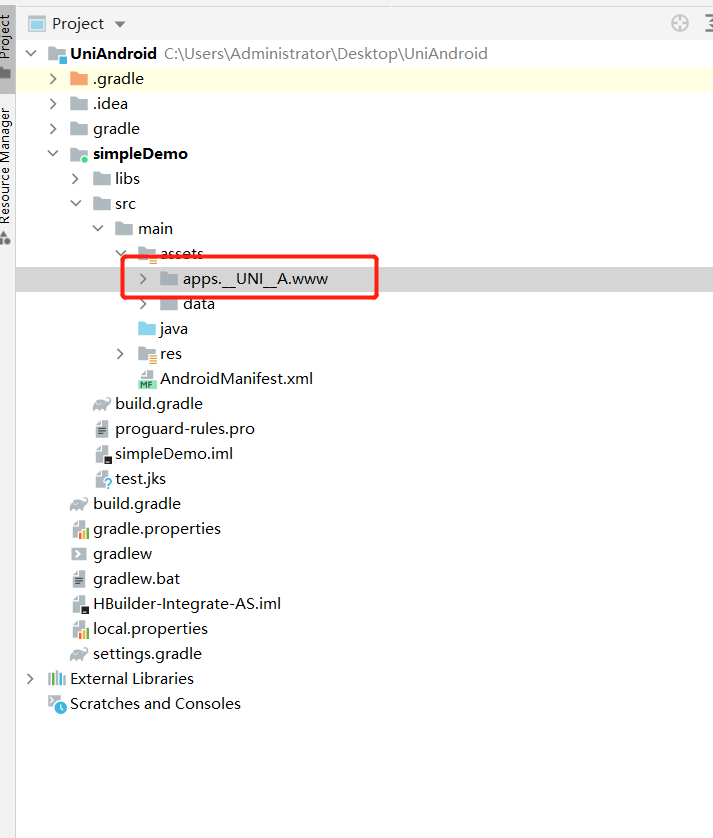Select the apps.__UNI__A.www folder name
This screenshot has height=838, width=713.
[x=255, y=279]
